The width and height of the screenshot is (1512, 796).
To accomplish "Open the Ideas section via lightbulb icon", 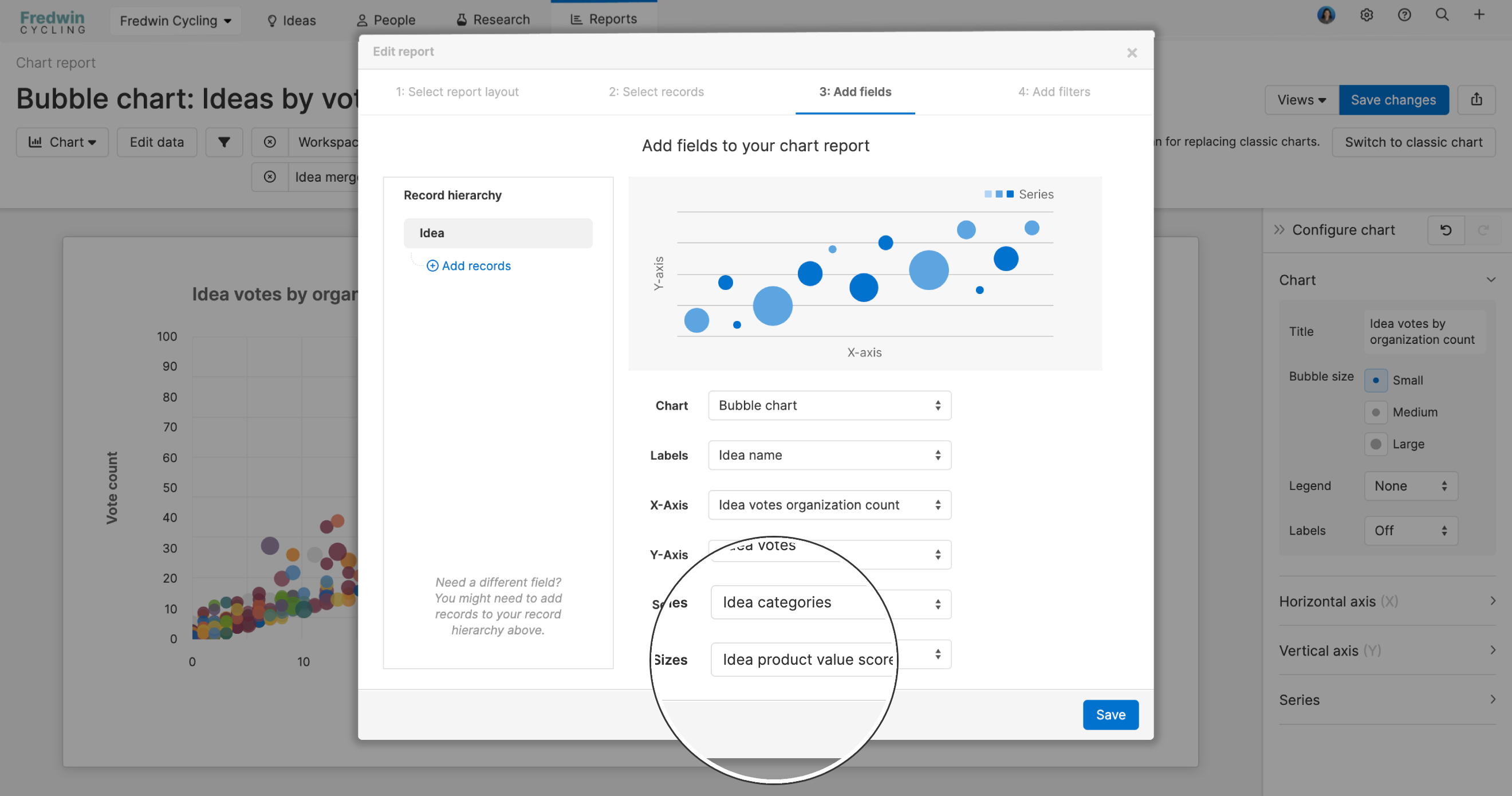I will pyautogui.click(x=272, y=19).
